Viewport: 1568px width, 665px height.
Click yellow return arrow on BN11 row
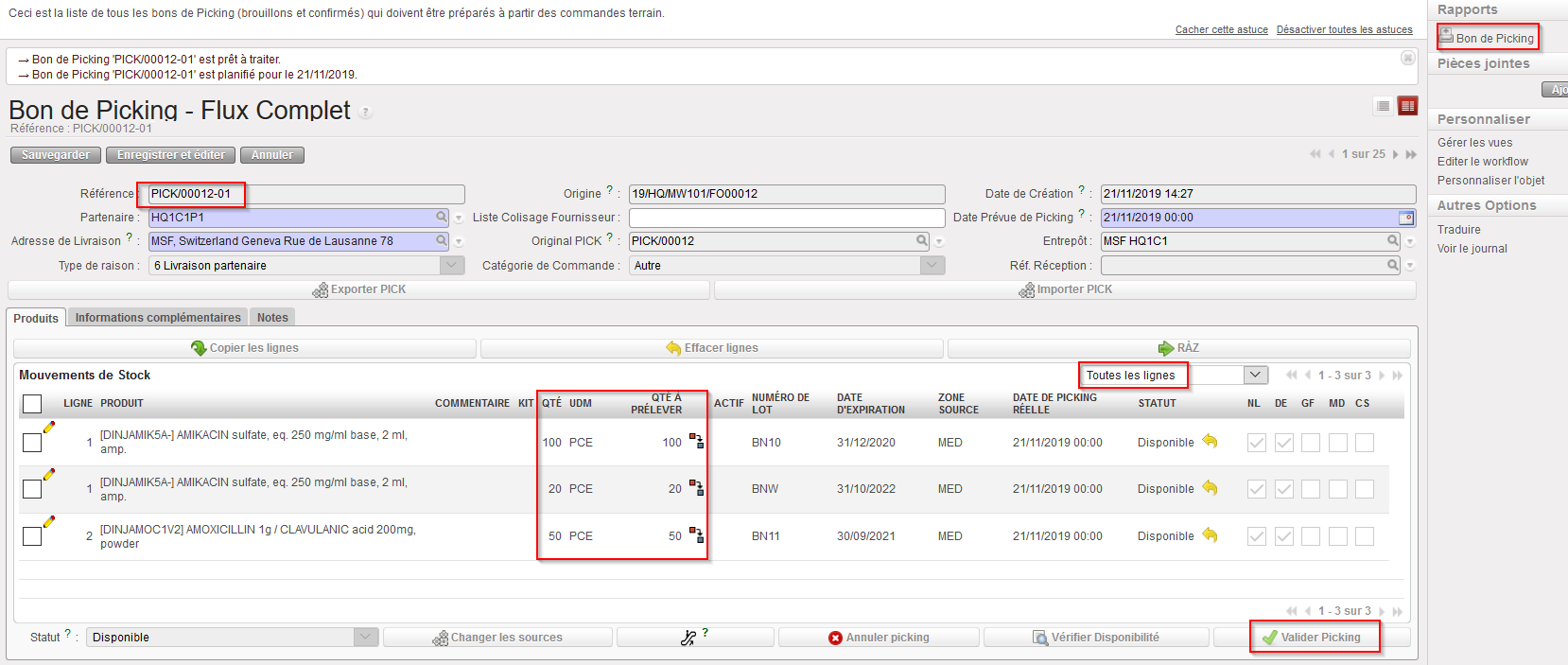click(x=1210, y=535)
